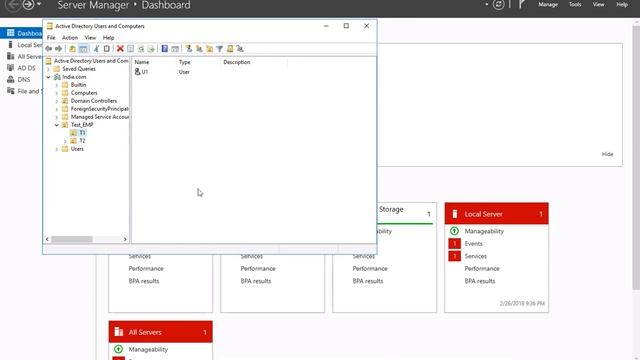Click the add to group toolbar icon

[240, 49]
